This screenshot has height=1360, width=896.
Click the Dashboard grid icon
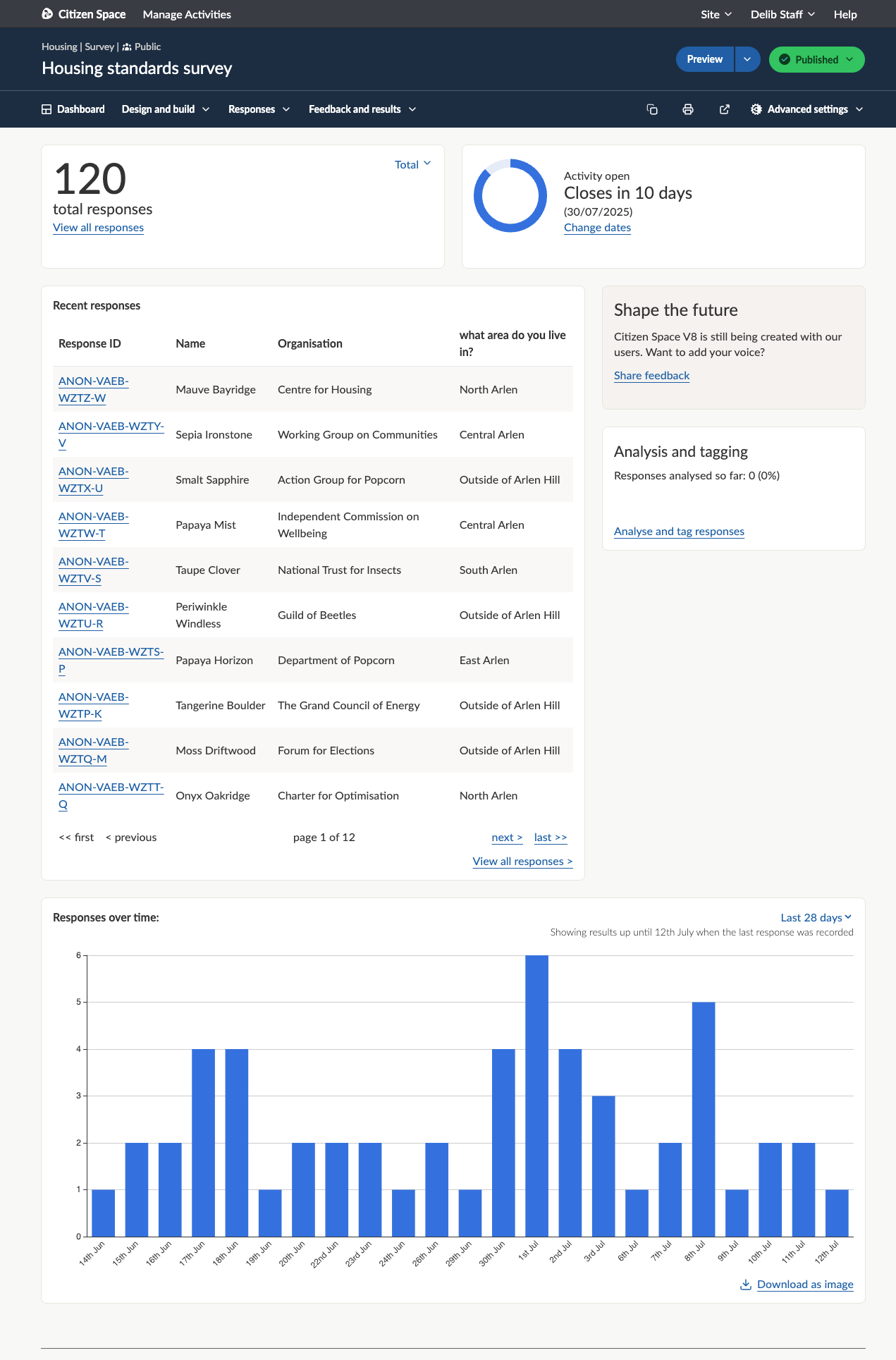pyautogui.click(x=47, y=109)
